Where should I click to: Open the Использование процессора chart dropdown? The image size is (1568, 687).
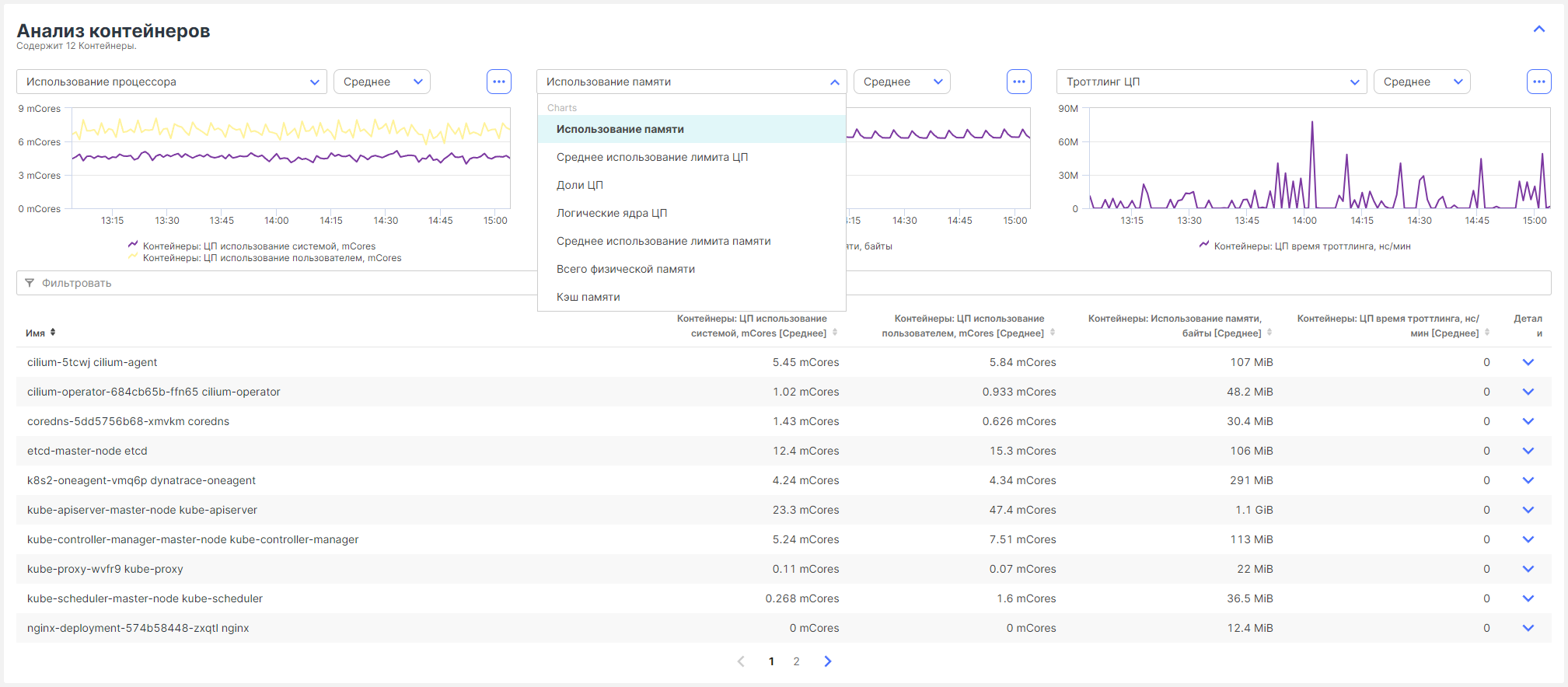[x=171, y=82]
